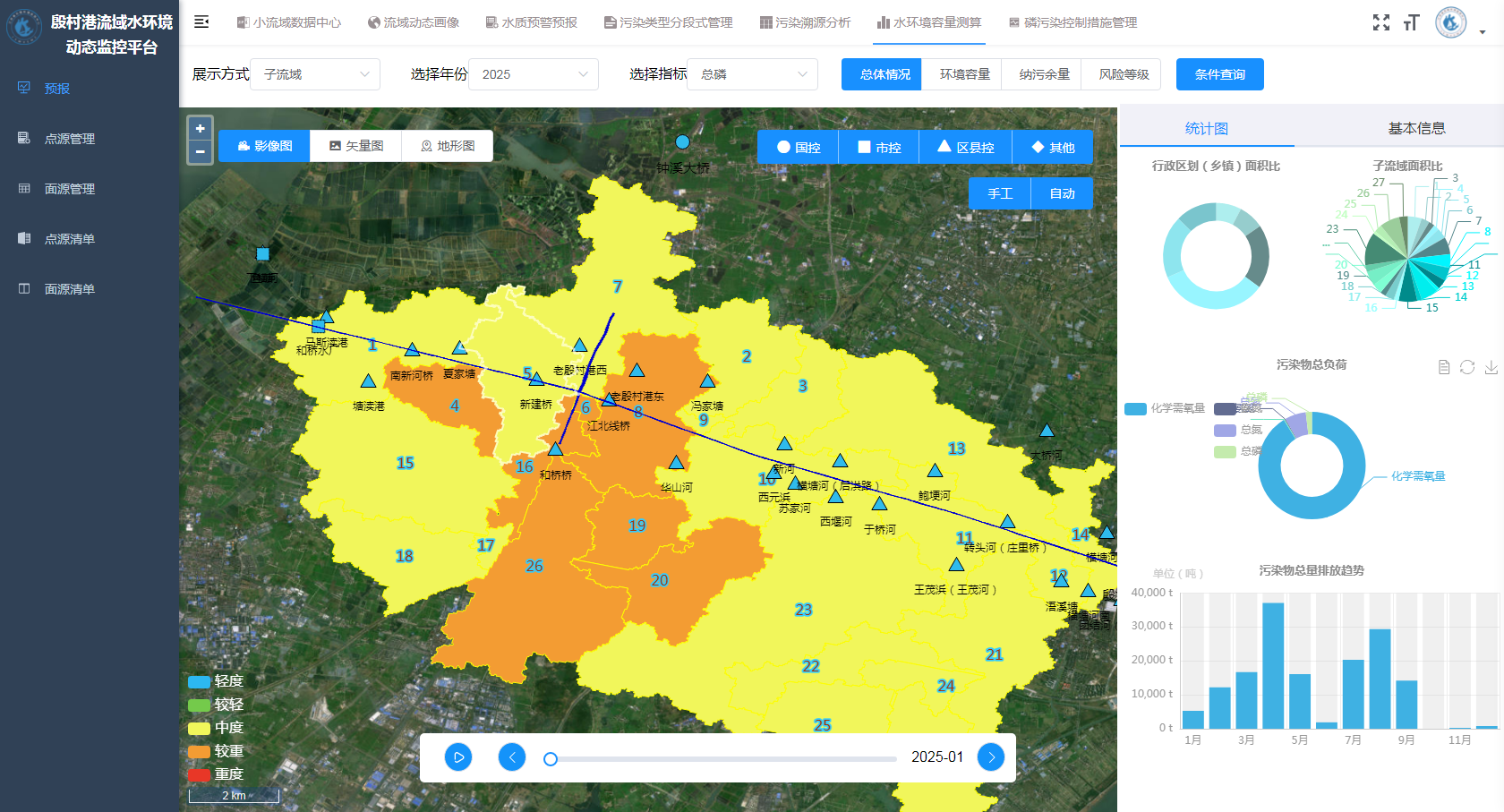Toggle 区县控 monitoring points layer
Viewport: 1504px width, 812px height.
click(965, 148)
